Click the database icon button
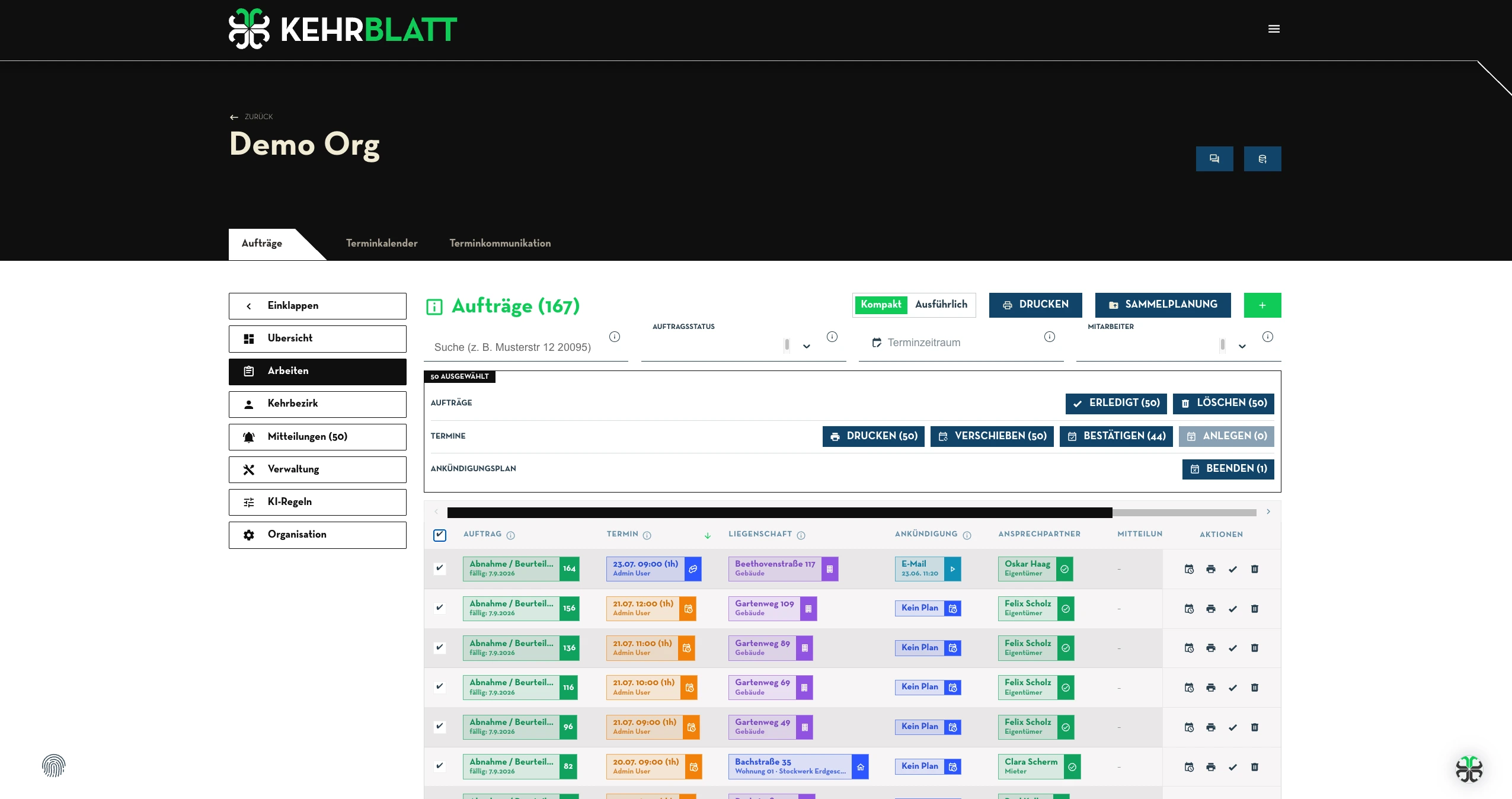Image resolution: width=1512 pixels, height=799 pixels. click(1262, 159)
